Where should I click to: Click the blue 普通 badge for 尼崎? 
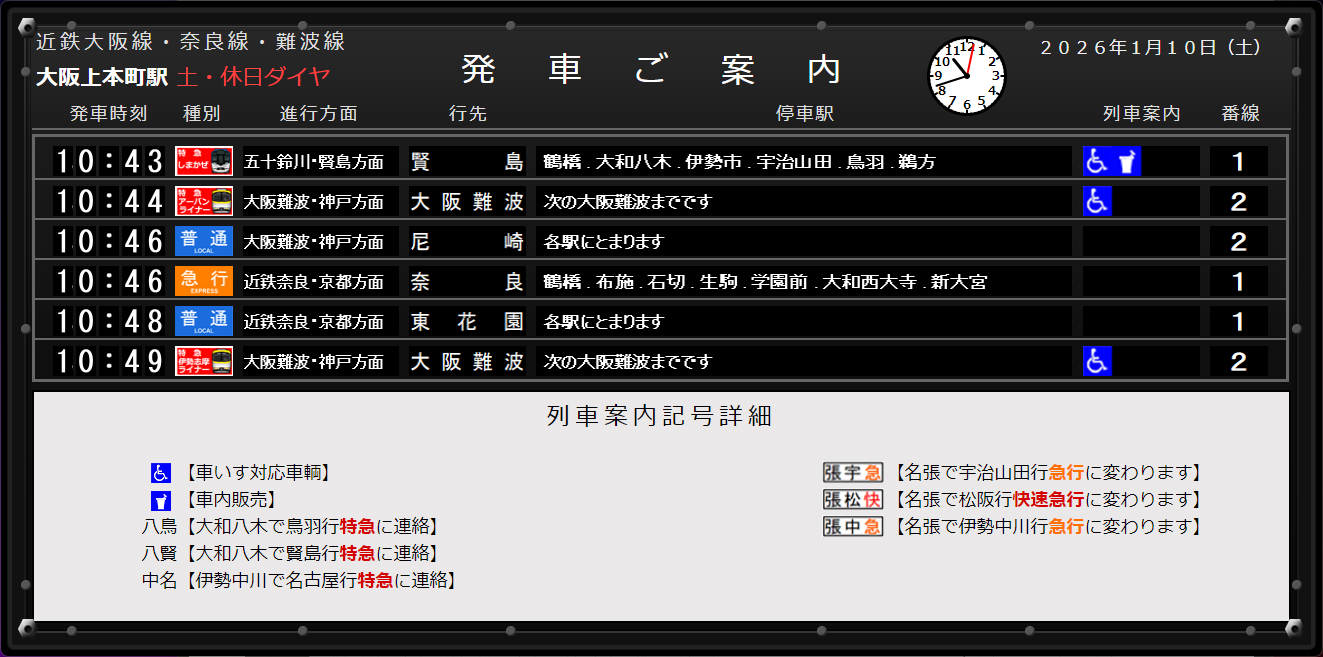point(204,241)
